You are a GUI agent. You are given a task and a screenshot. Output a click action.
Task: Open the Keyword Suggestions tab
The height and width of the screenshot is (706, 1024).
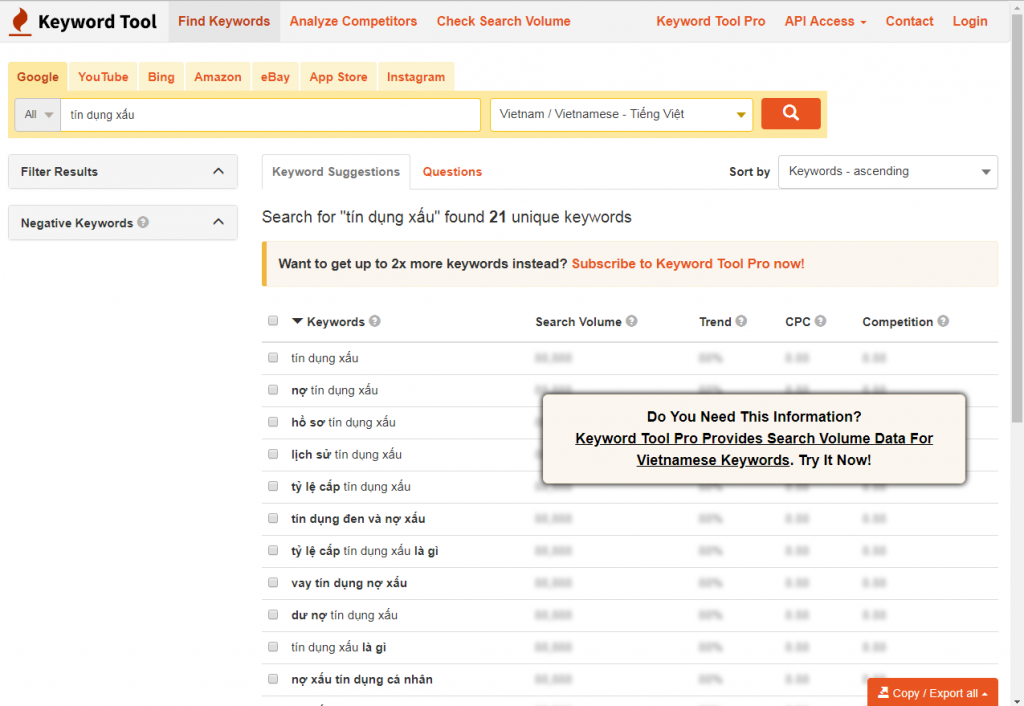tap(336, 172)
